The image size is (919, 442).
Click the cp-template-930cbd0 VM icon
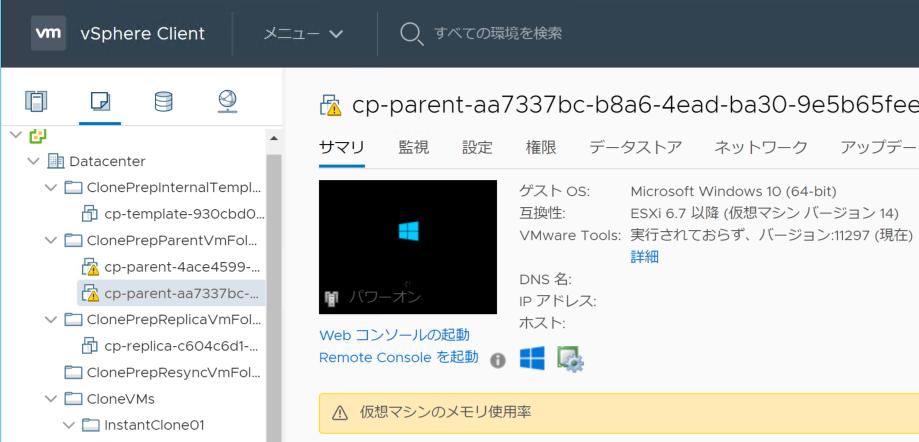tap(90, 213)
